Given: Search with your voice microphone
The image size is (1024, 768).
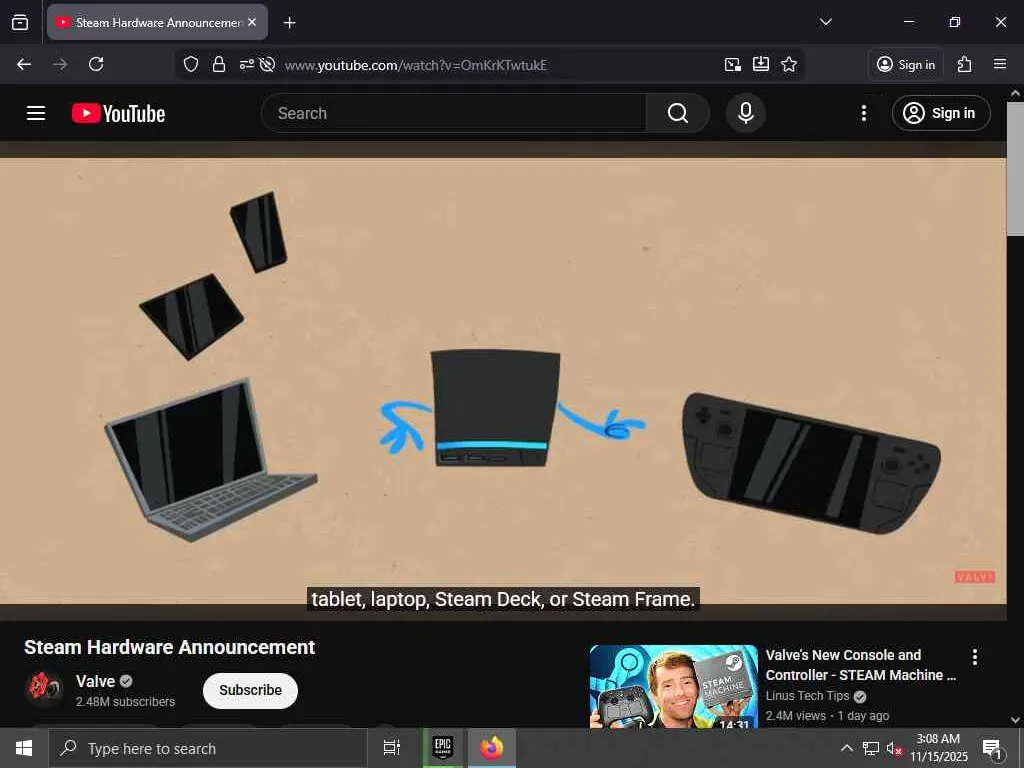Looking at the screenshot, I should pos(746,113).
